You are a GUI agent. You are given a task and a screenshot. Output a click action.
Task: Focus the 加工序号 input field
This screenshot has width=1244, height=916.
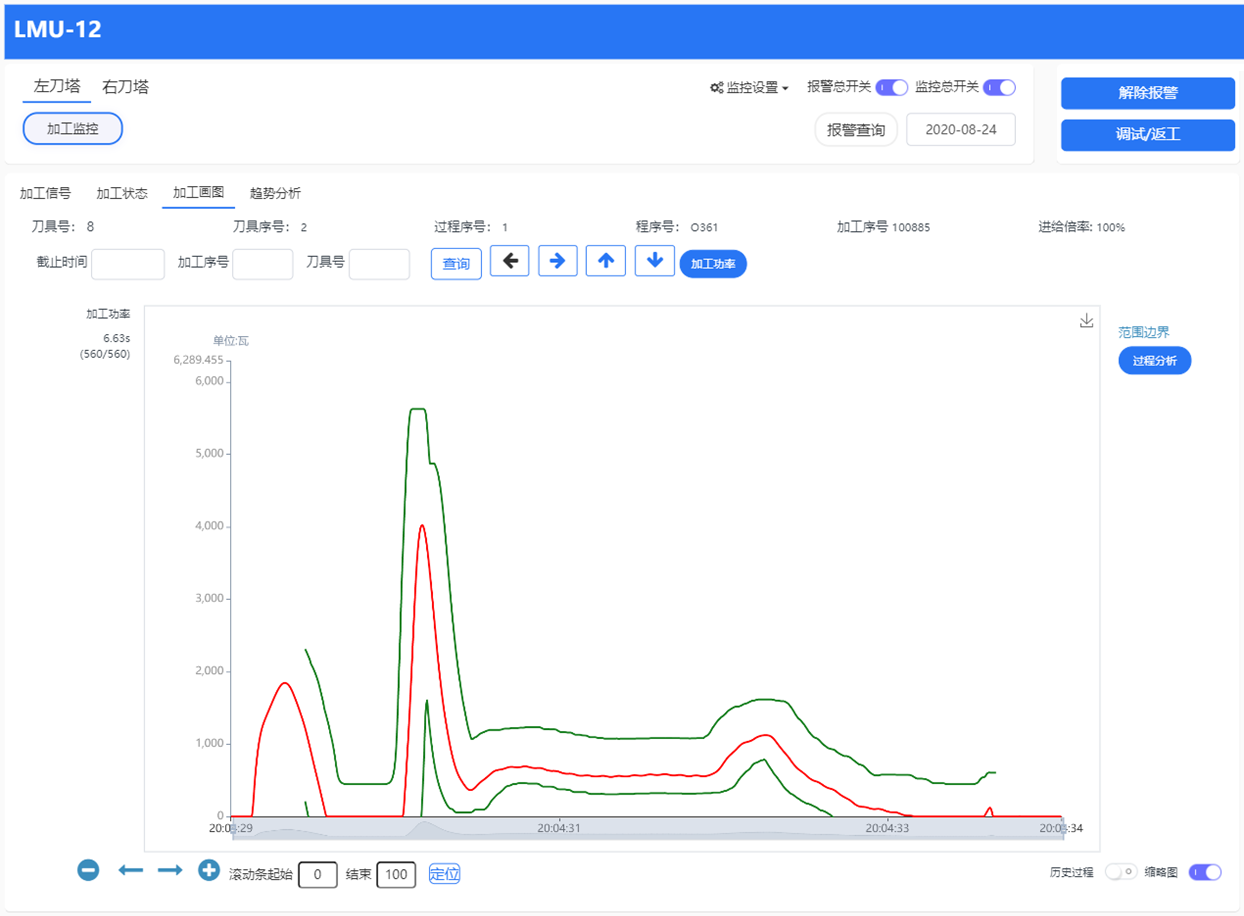tap(263, 264)
